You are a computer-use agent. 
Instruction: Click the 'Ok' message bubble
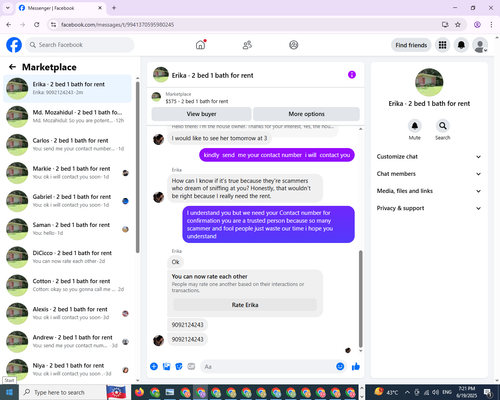click(175, 262)
